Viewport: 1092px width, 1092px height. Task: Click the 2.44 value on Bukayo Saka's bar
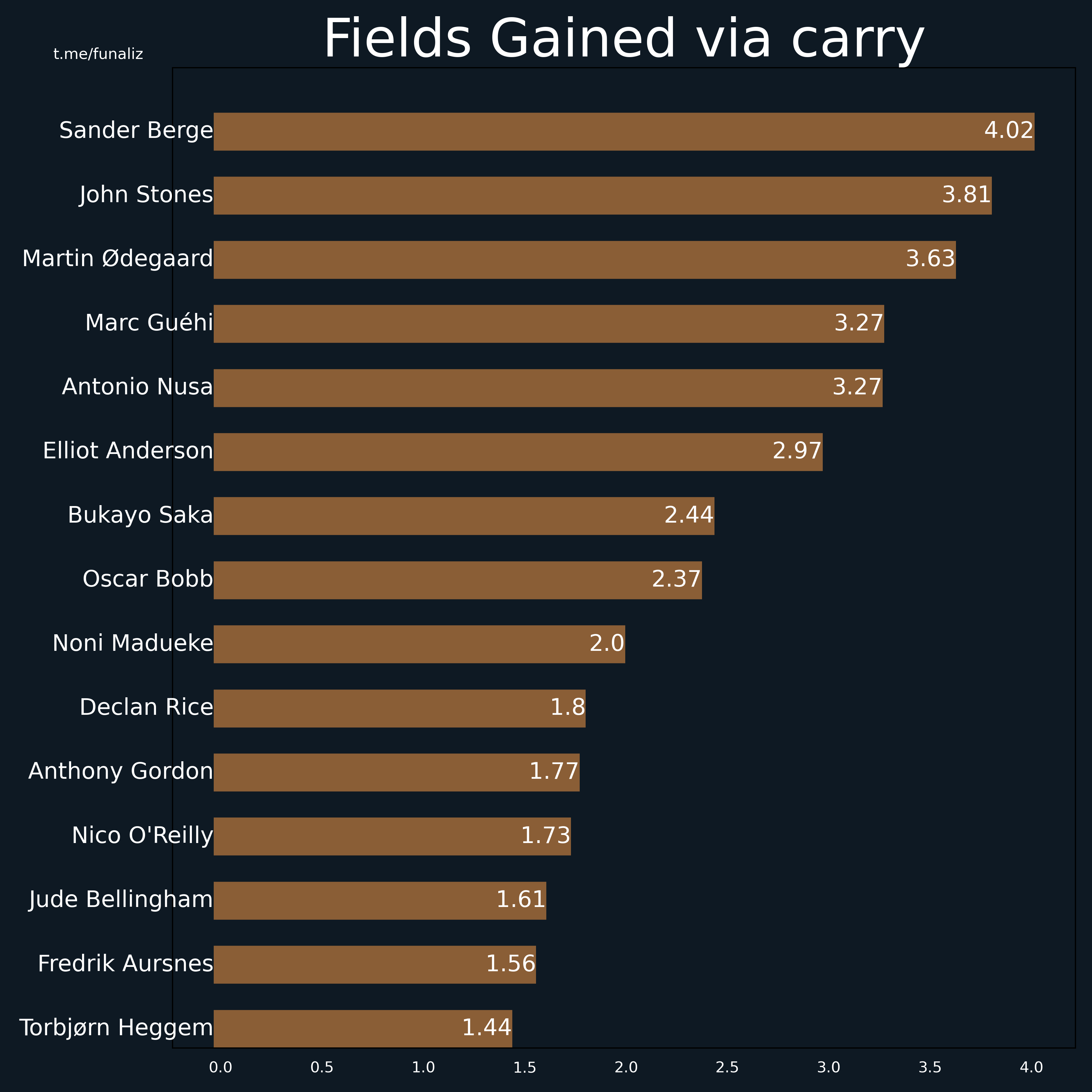(689, 515)
